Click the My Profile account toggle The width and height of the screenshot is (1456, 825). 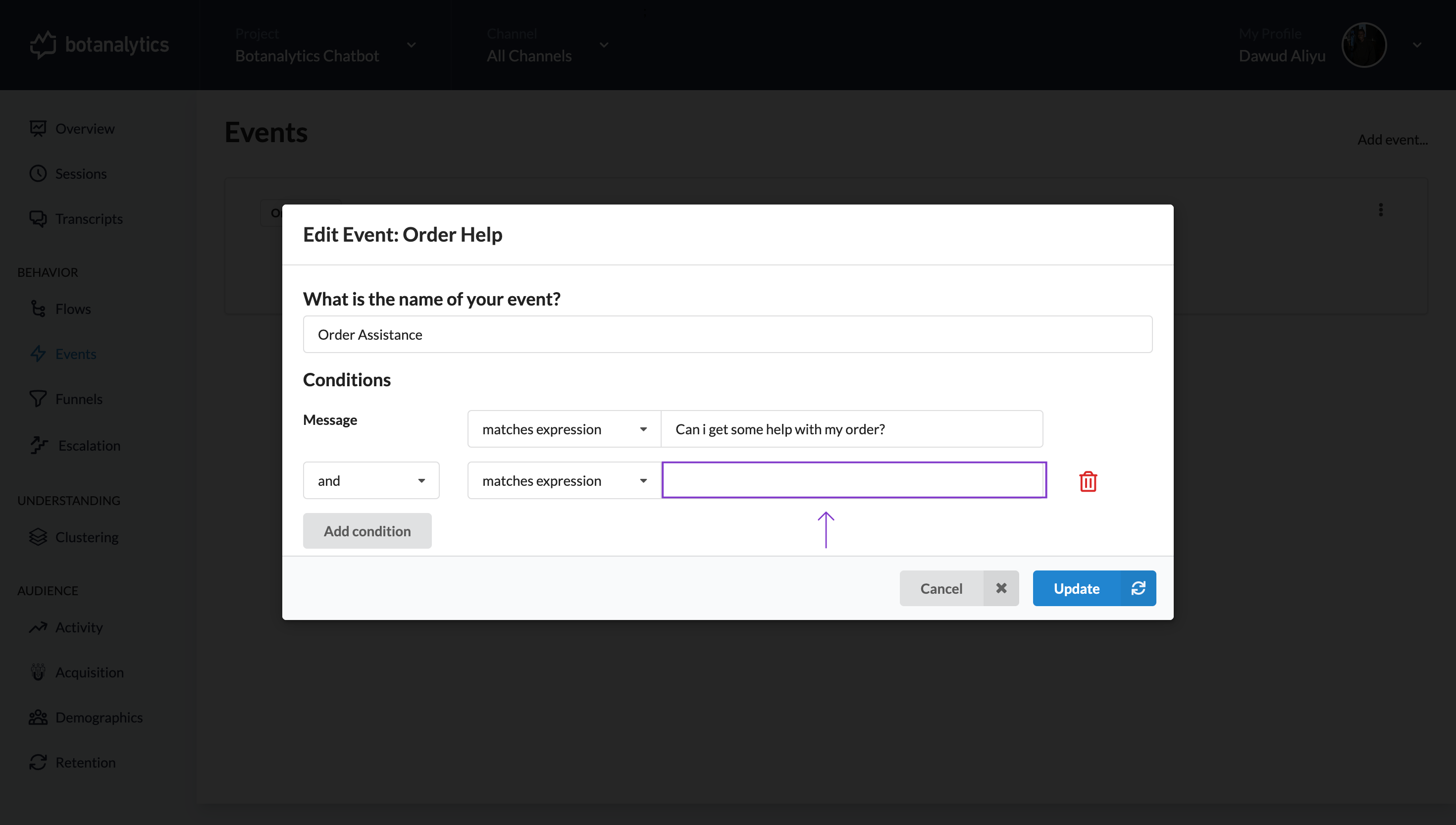point(1417,45)
